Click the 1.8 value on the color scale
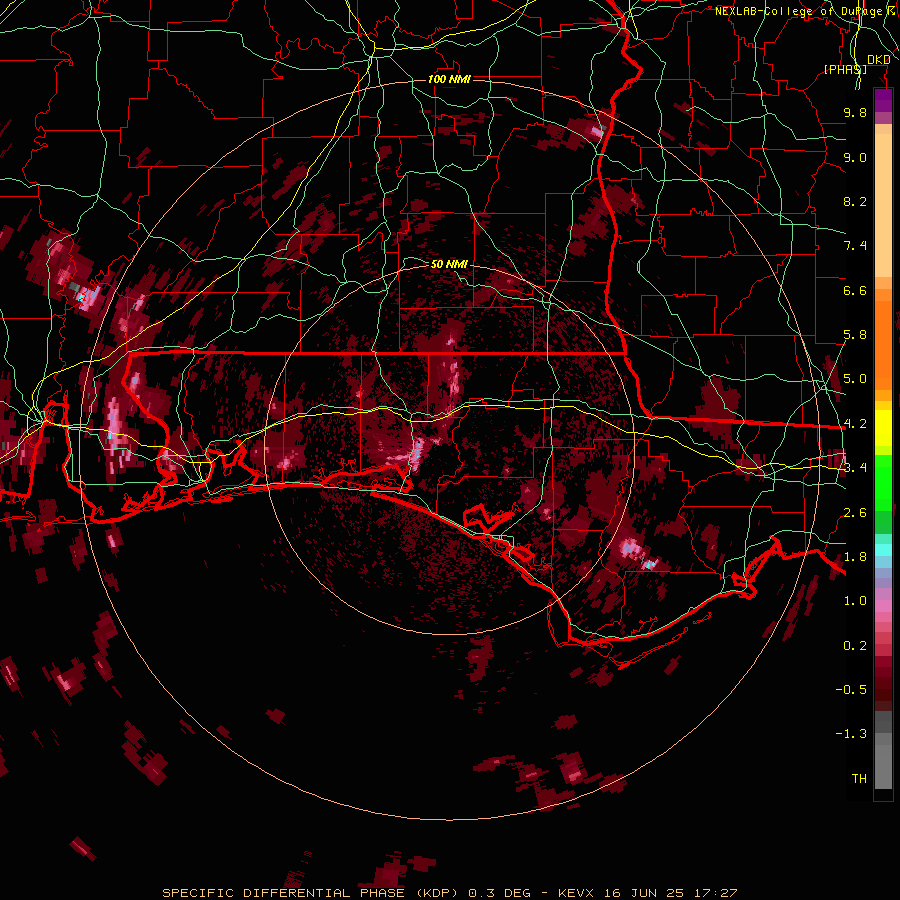 [x=855, y=557]
